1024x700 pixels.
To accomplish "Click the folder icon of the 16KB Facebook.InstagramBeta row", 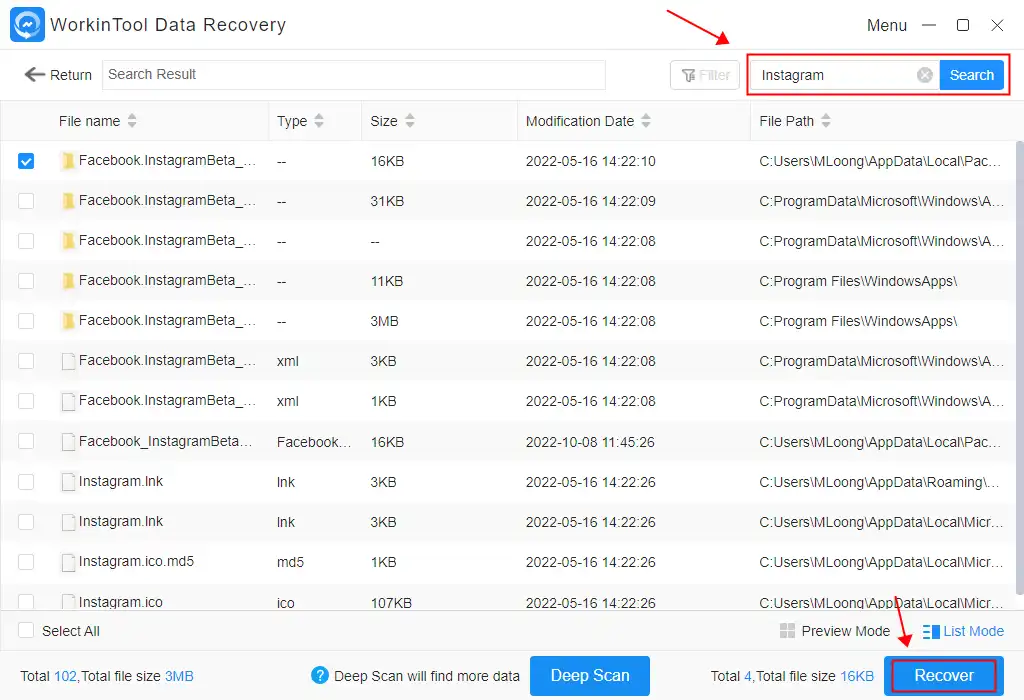I will point(68,161).
